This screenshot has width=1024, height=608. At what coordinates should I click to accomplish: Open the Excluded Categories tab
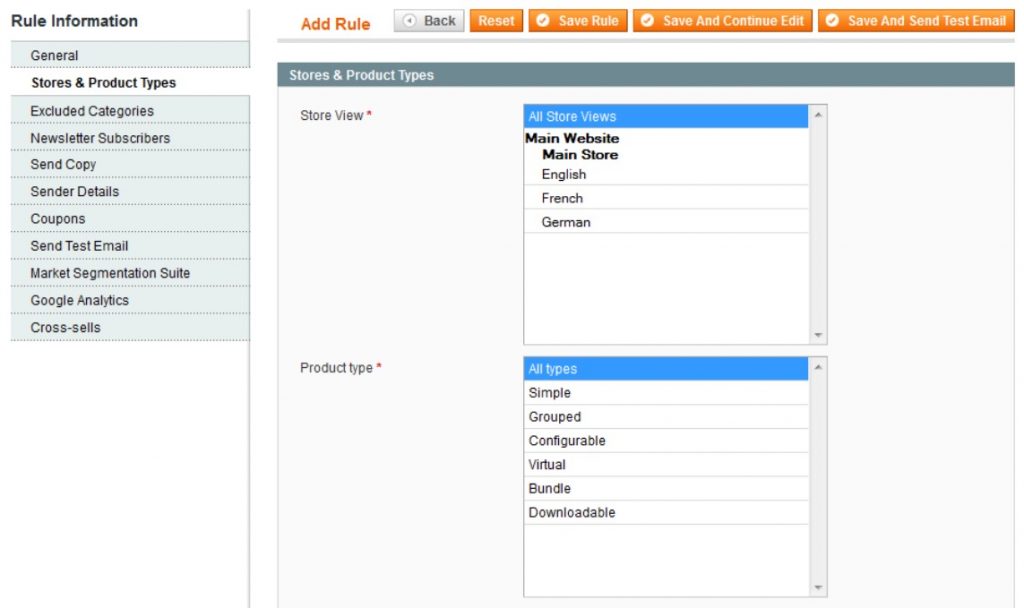[x=92, y=111]
